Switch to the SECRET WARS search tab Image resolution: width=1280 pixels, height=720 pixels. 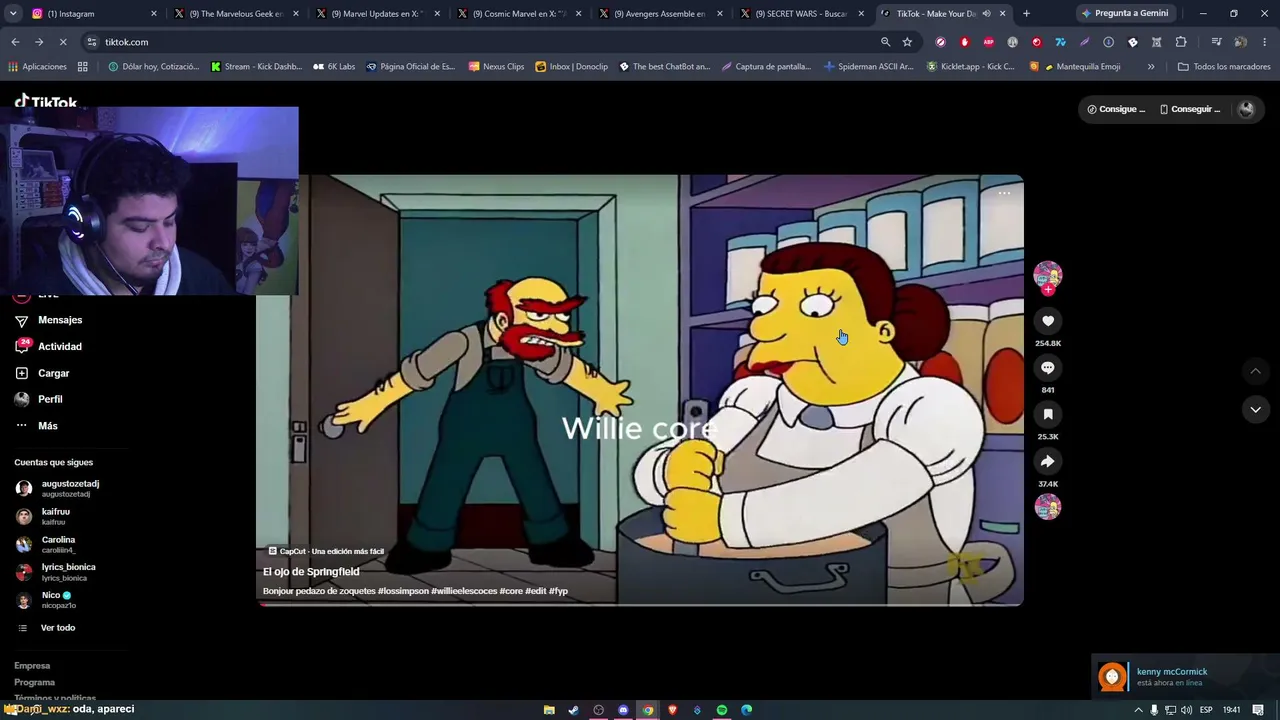coord(803,14)
